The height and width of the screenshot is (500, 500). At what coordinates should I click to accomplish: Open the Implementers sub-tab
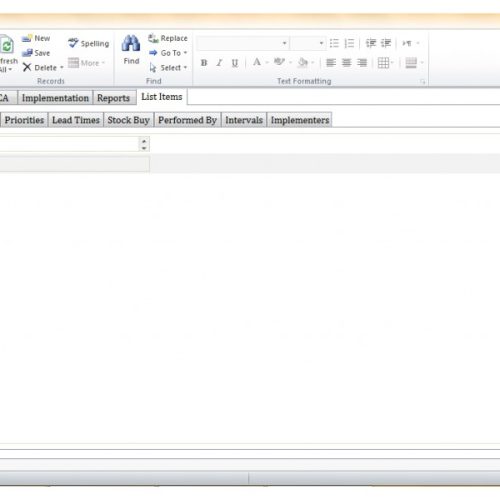click(x=300, y=120)
